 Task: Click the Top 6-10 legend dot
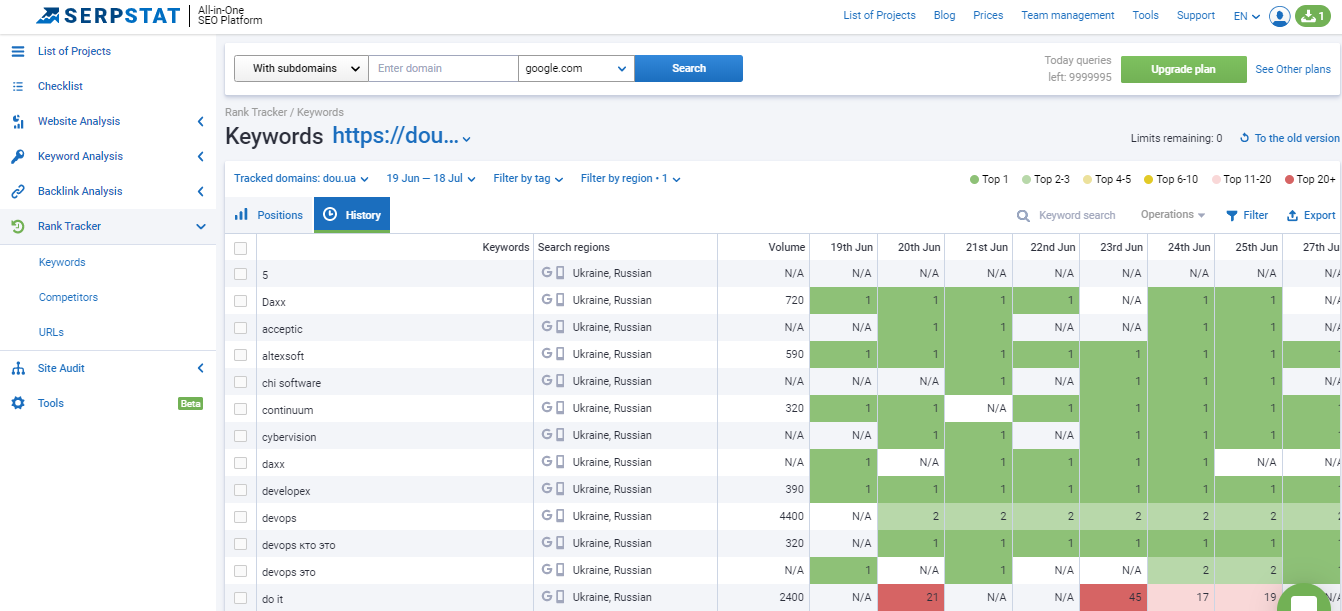coord(1149,180)
